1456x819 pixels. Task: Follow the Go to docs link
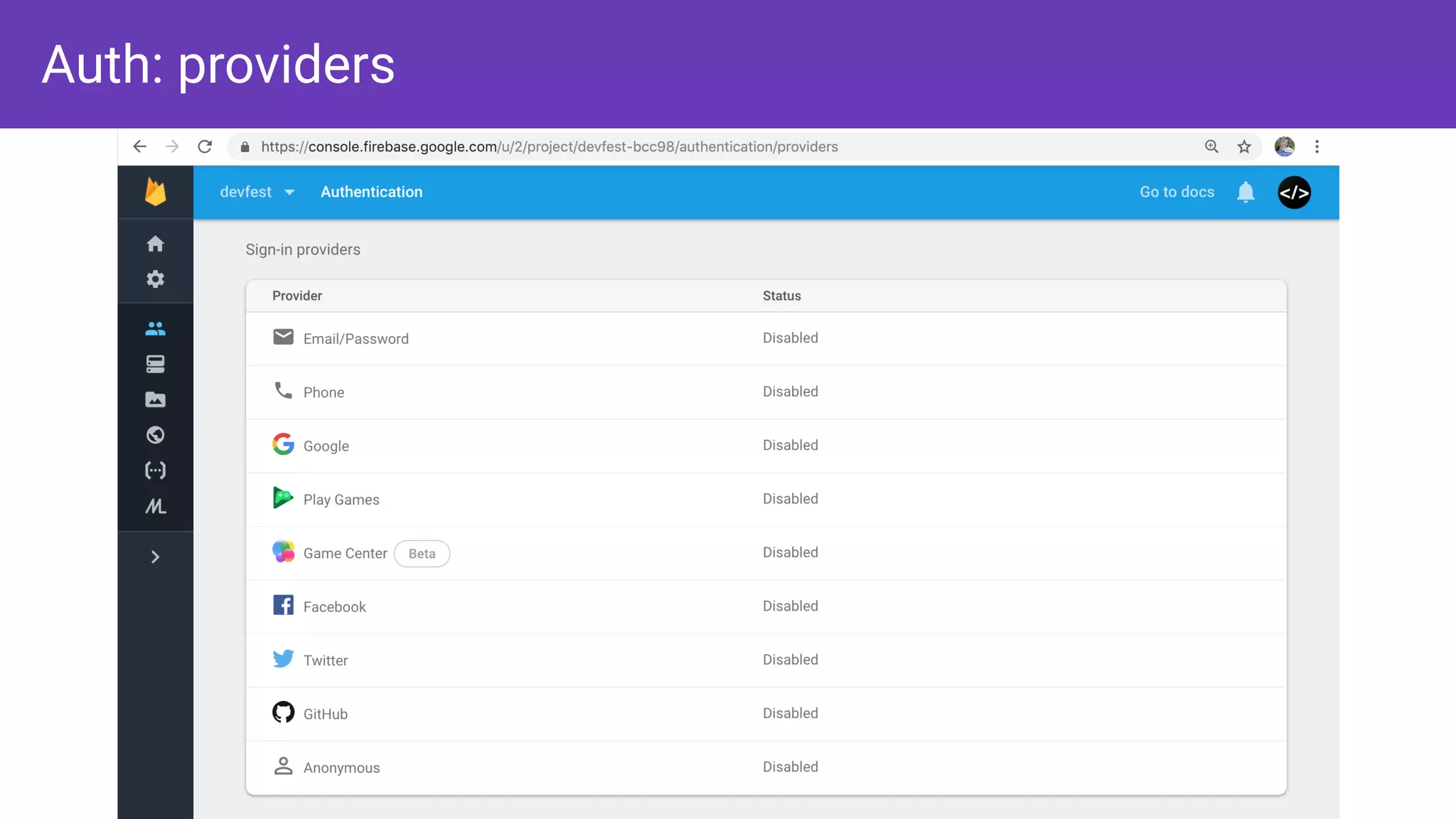click(x=1177, y=192)
